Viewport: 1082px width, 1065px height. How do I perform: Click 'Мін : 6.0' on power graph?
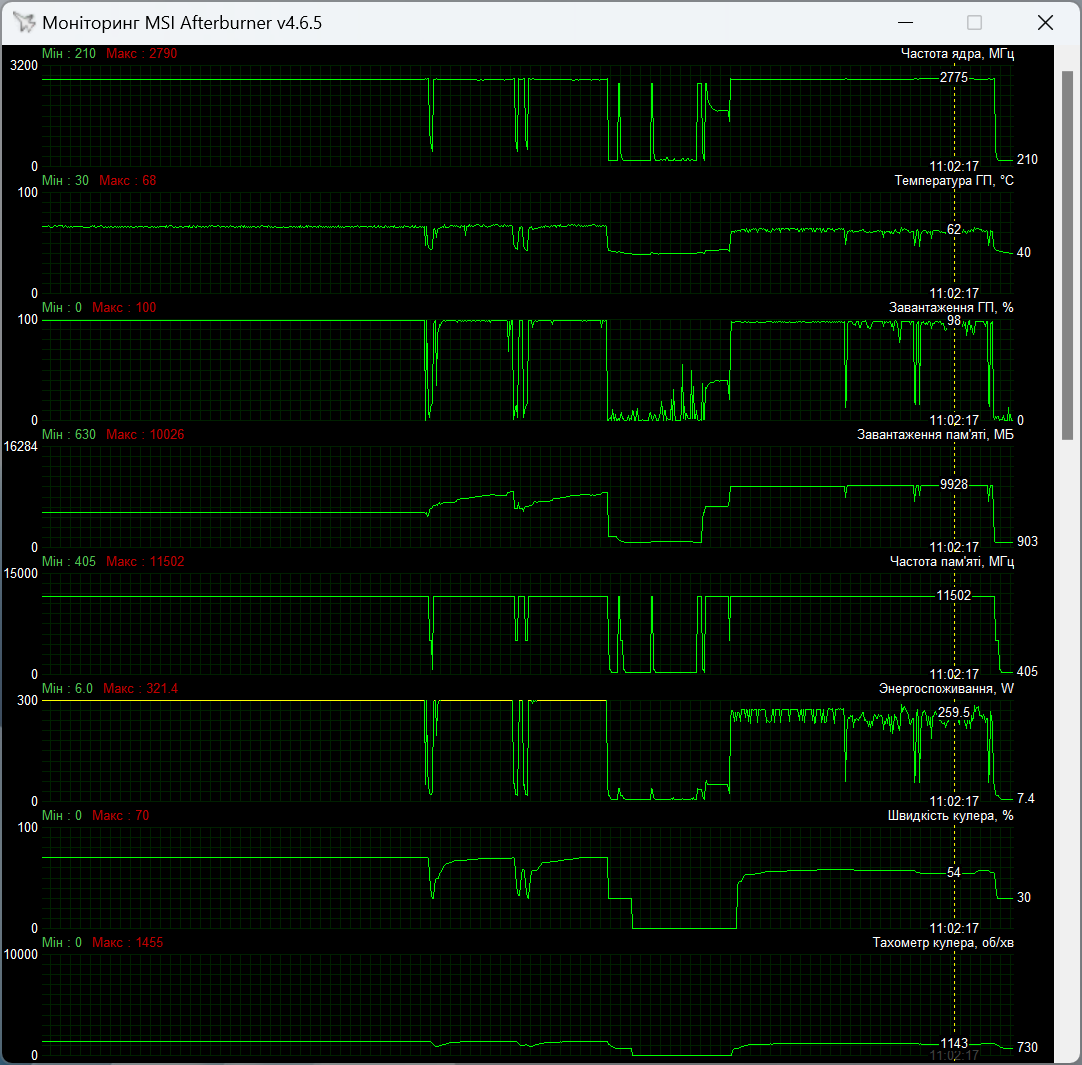(67, 689)
